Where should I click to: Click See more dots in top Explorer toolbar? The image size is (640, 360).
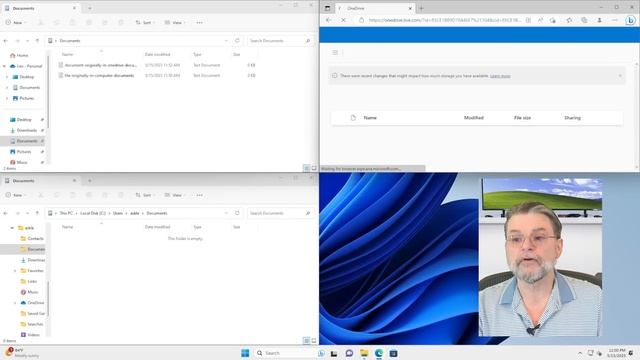click(199, 22)
